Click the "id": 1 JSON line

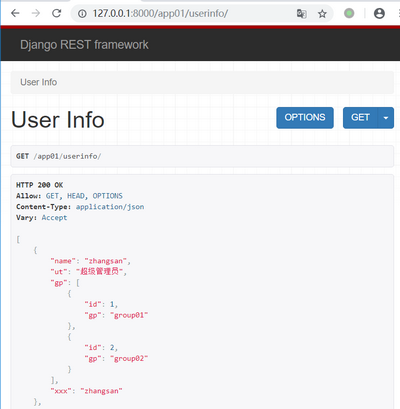tap(101, 304)
